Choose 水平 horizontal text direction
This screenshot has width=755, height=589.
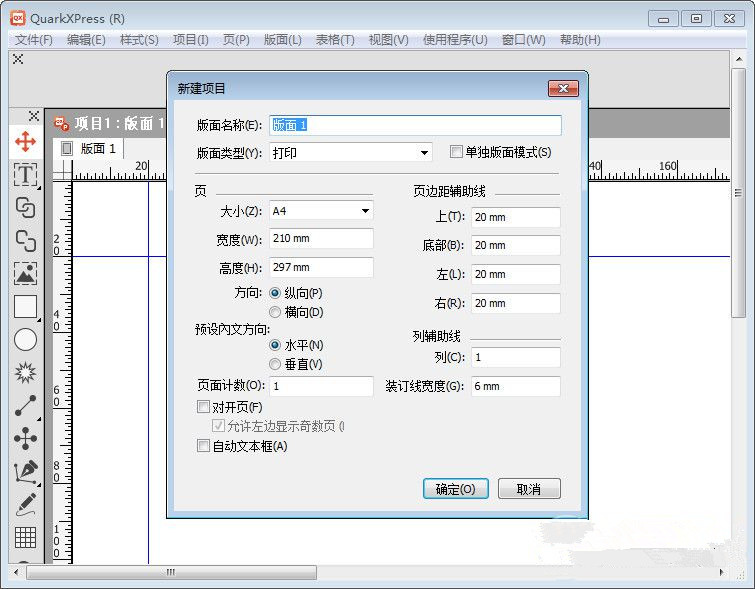coord(275,345)
